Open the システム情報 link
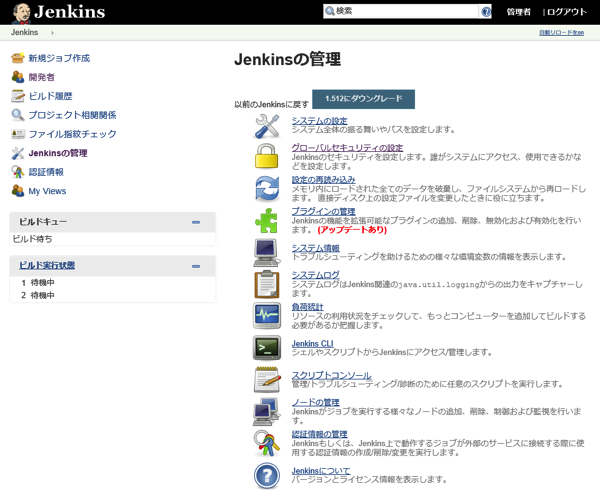 pyautogui.click(x=316, y=248)
